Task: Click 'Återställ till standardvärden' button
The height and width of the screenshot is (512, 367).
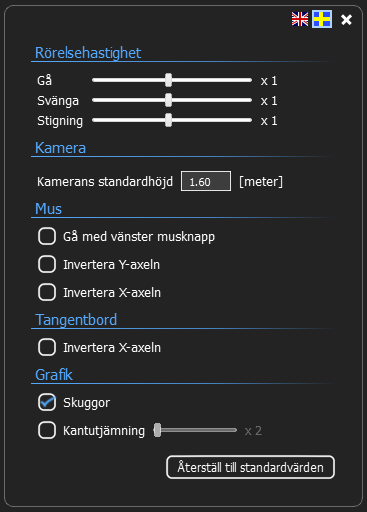Action: [x=250, y=467]
